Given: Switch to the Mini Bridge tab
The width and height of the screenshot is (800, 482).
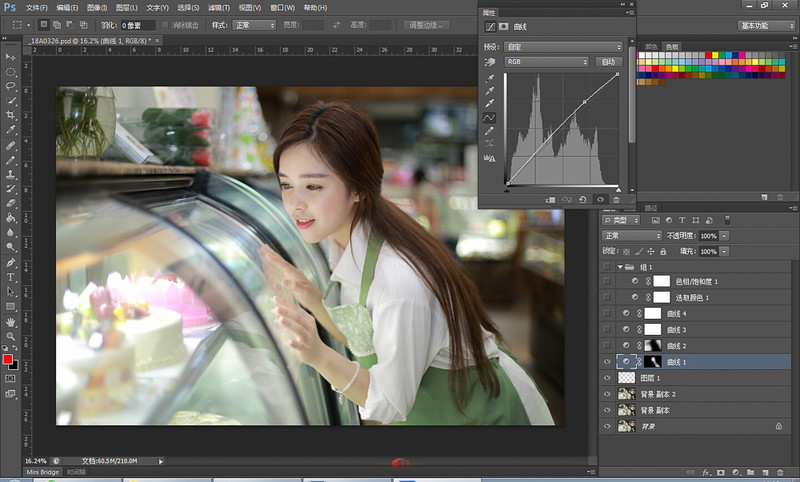Looking at the screenshot, I should (43, 472).
